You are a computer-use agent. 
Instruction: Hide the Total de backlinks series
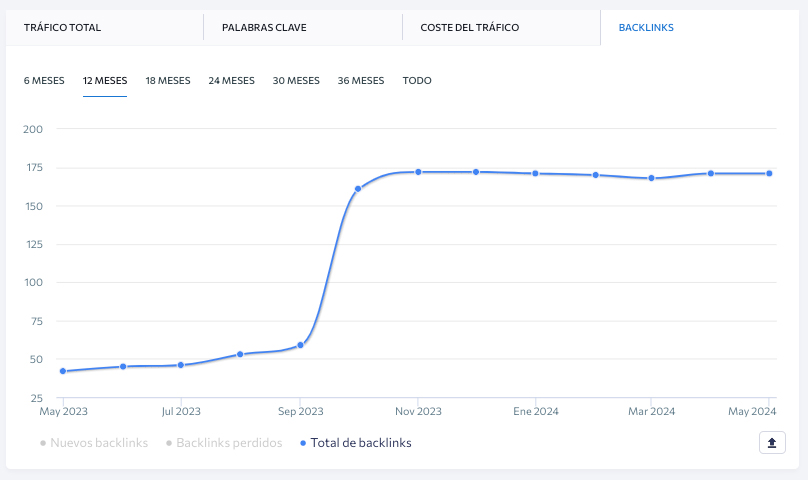tap(356, 443)
